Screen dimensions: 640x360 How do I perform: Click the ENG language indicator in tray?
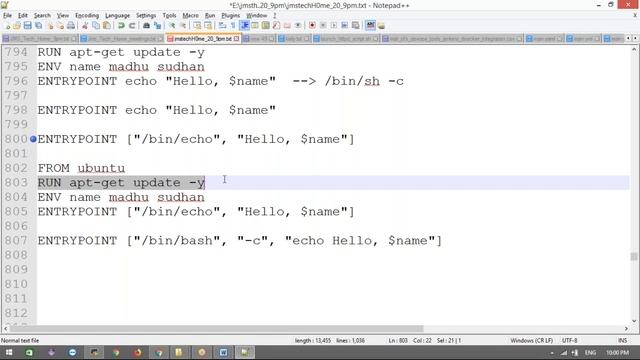[x=590, y=352]
